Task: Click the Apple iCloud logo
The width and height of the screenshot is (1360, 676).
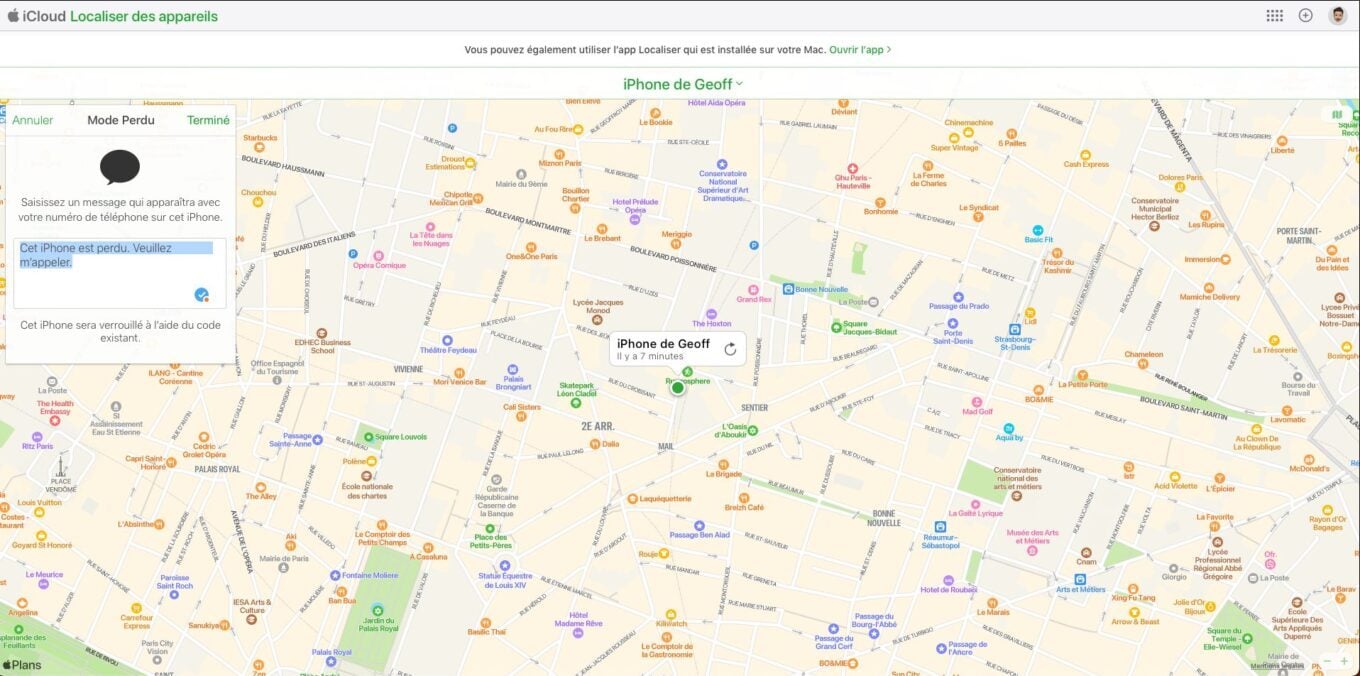Action: click(37, 16)
